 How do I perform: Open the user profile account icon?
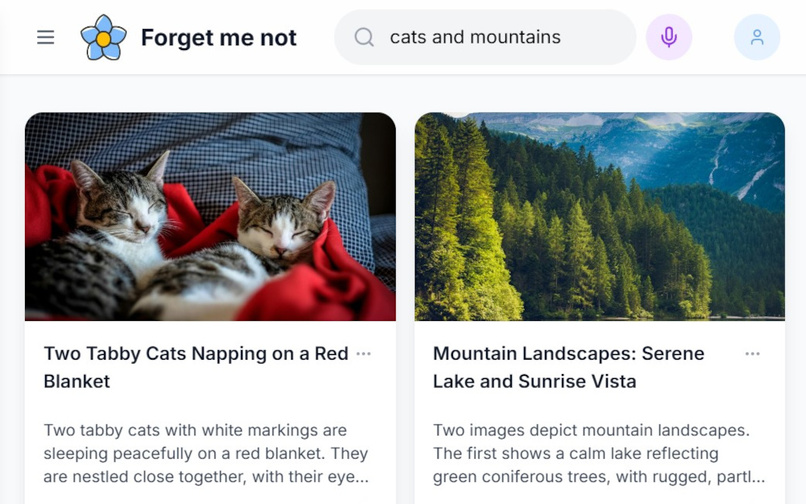click(757, 37)
